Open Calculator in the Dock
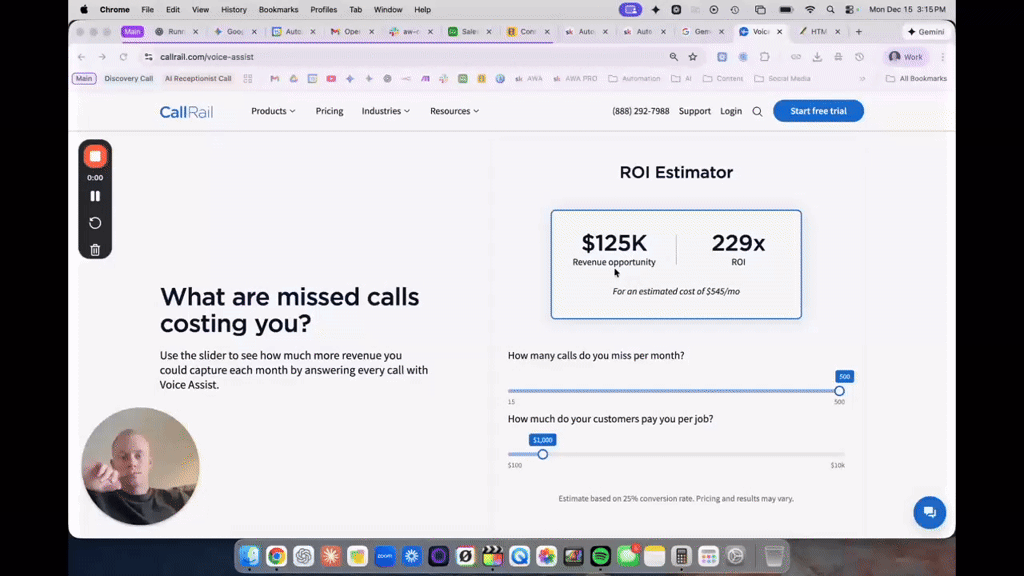Image resolution: width=1024 pixels, height=576 pixels. tap(681, 556)
